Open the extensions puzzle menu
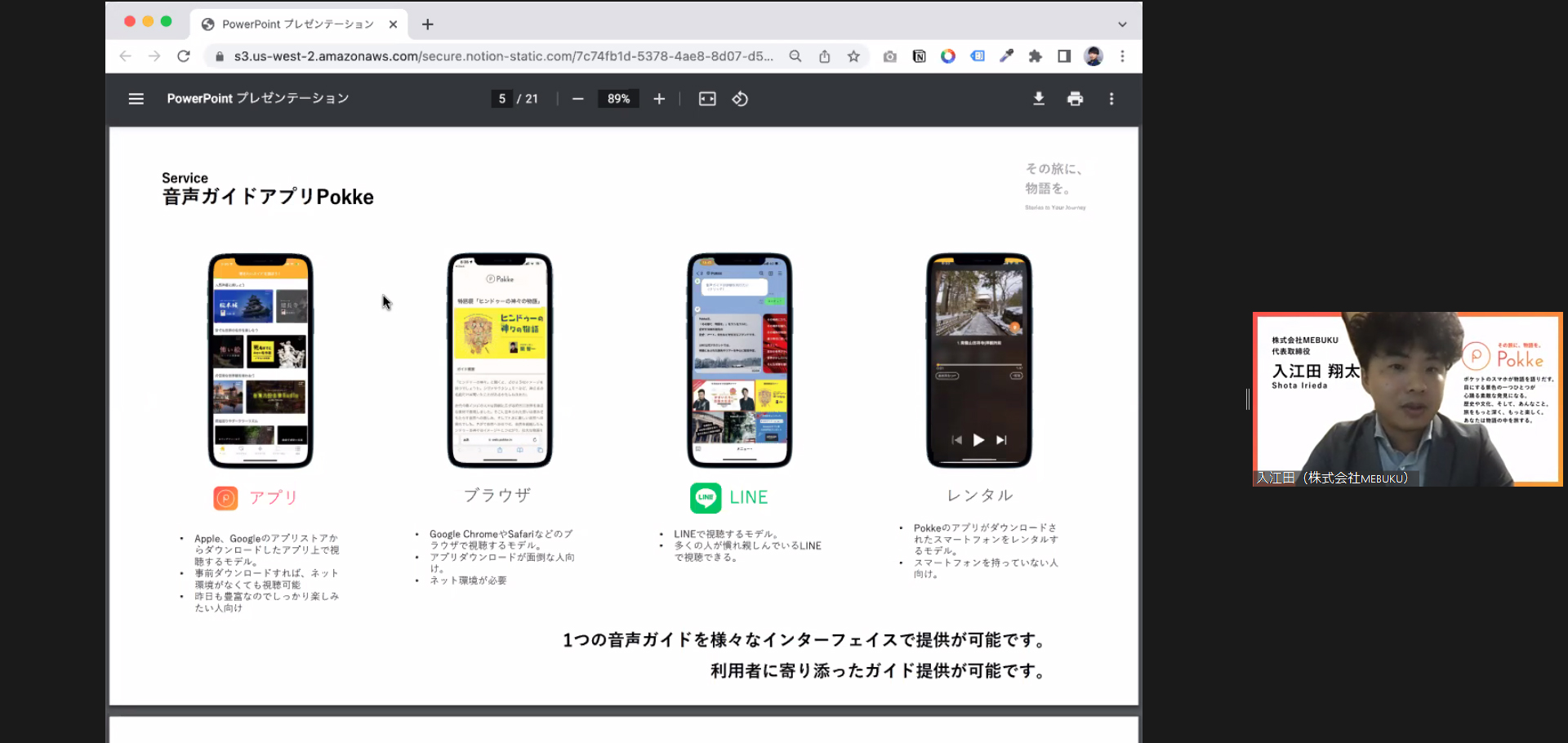1568x743 pixels. (x=1036, y=56)
